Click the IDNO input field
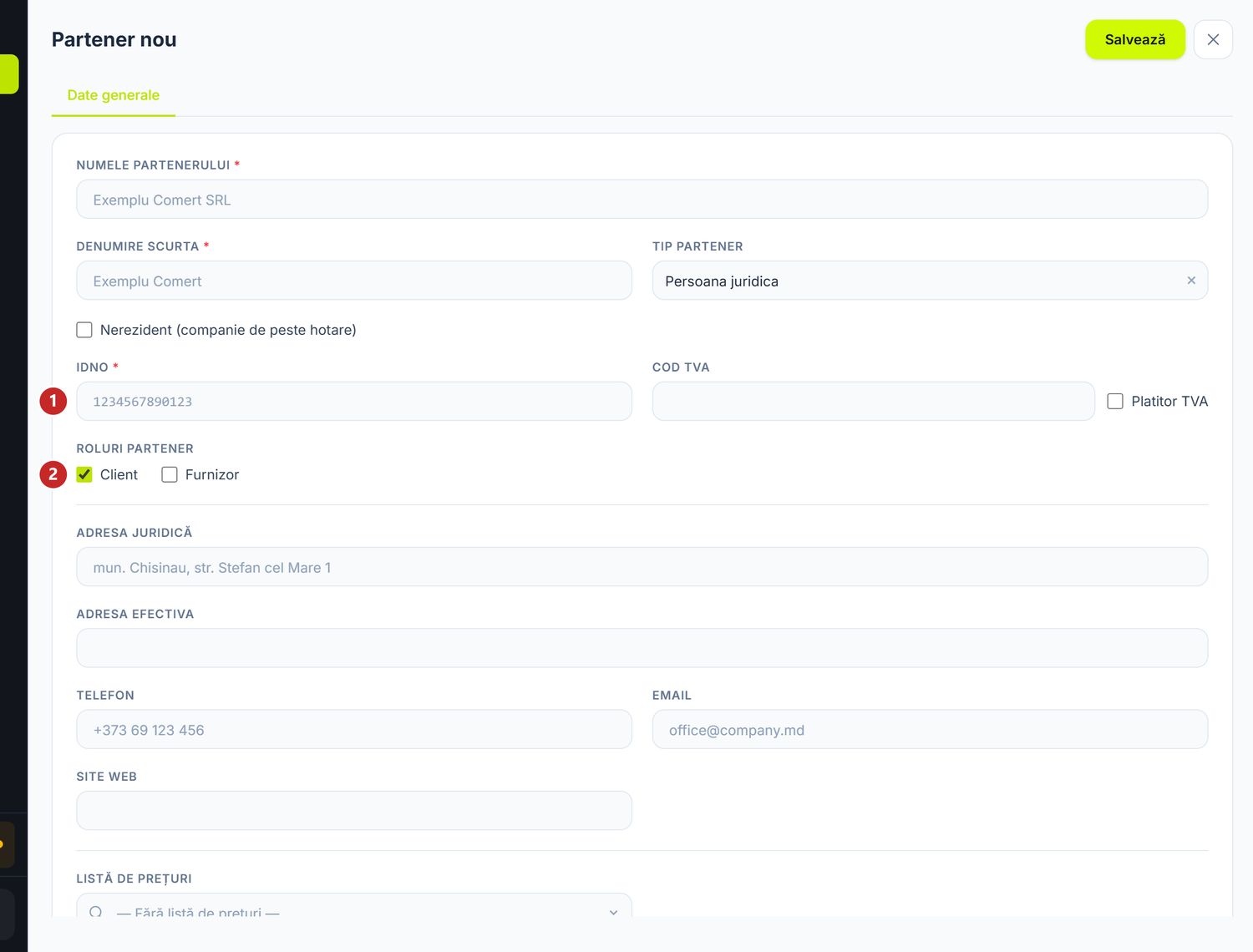The width and height of the screenshot is (1253, 952). [354, 402]
